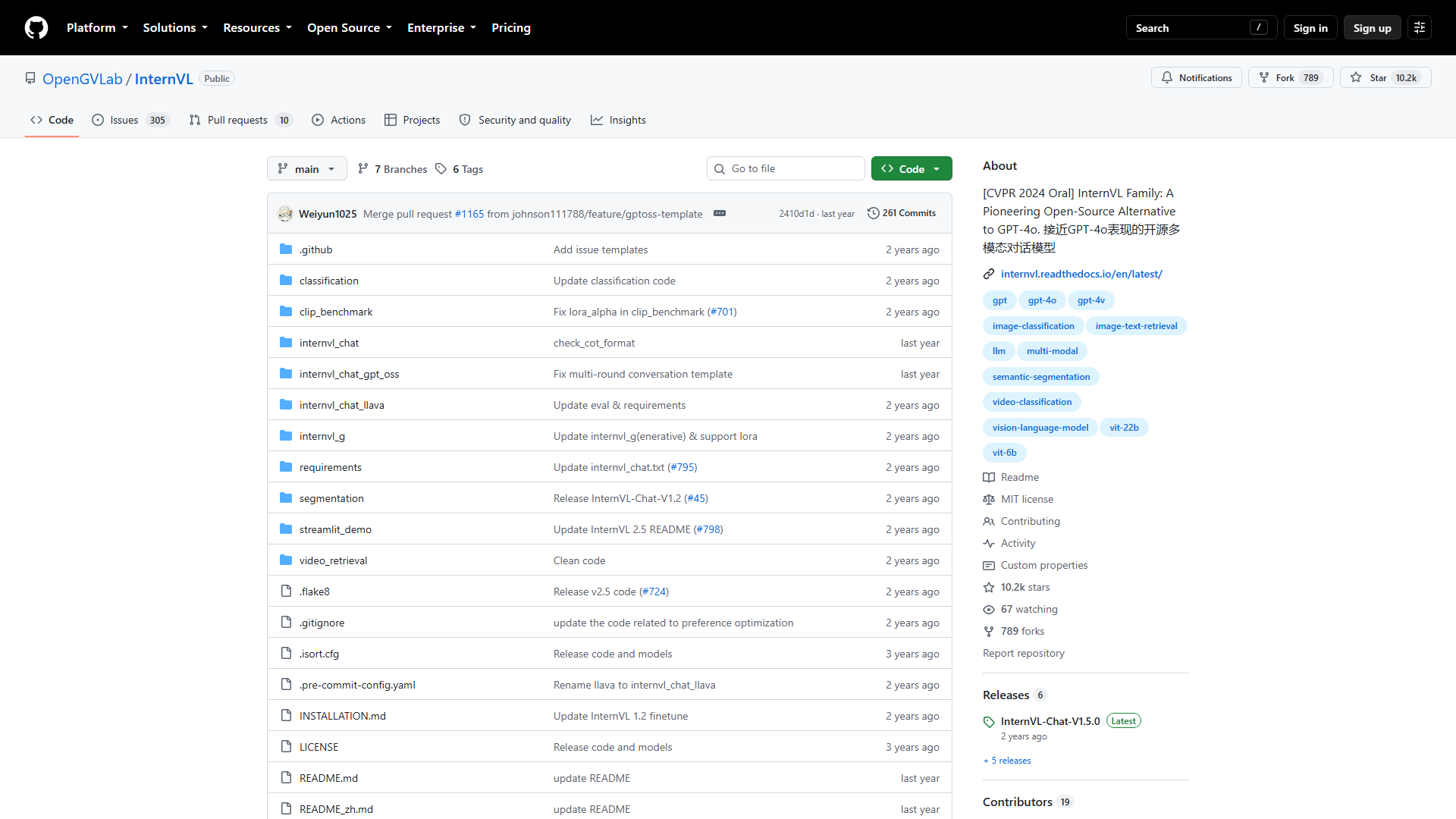Click the Sign up button
Image resolution: width=1456 pixels, height=819 pixels.
pyautogui.click(x=1372, y=27)
